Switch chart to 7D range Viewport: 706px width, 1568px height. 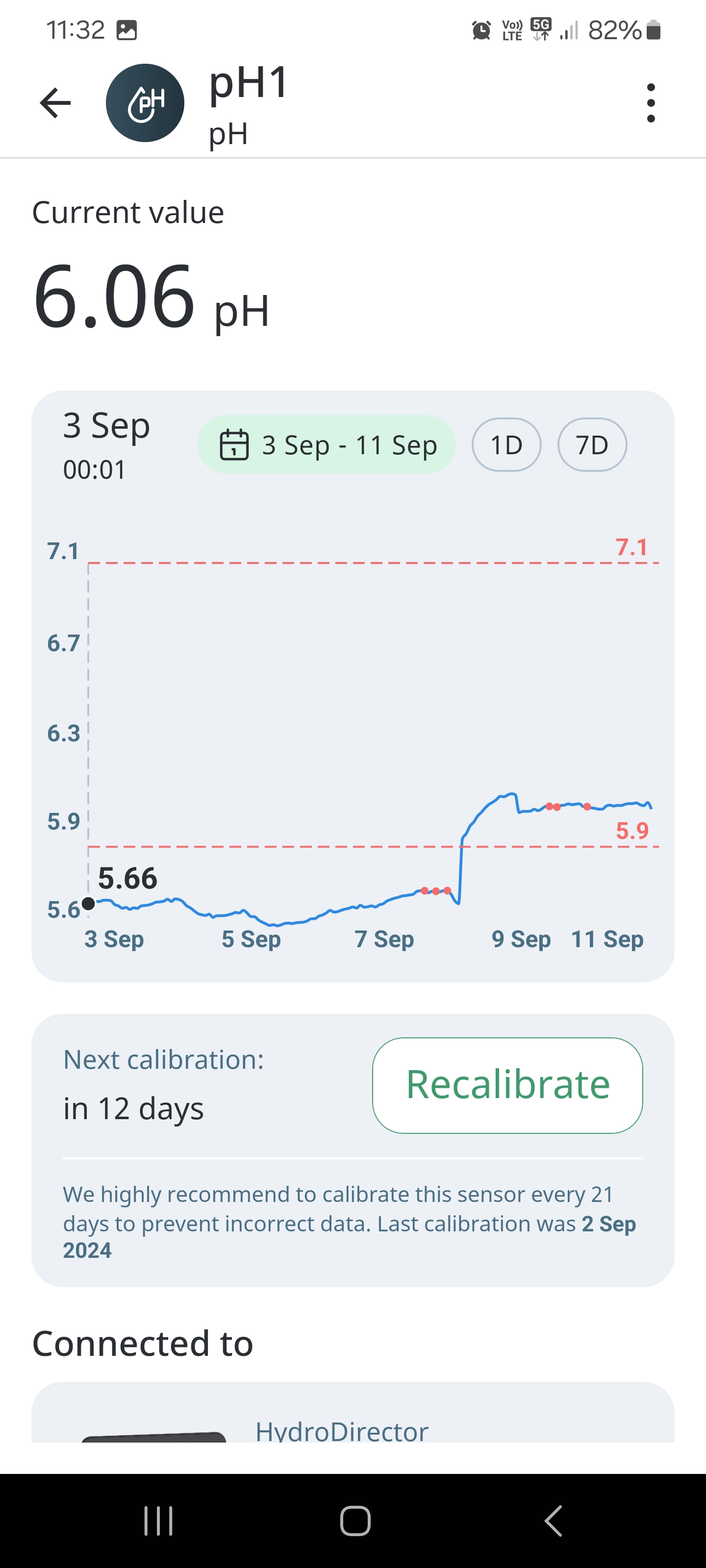coord(591,445)
